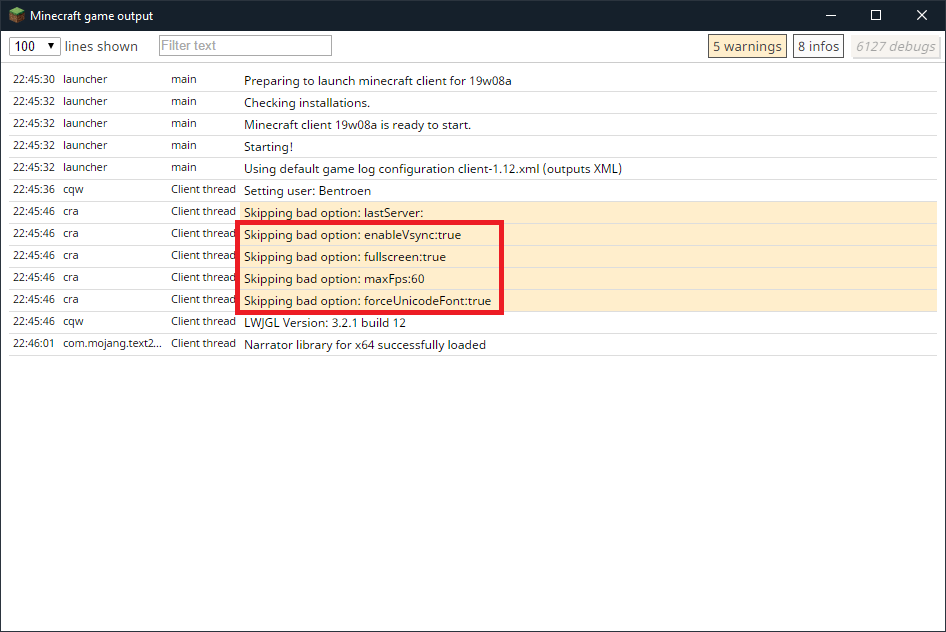Image resolution: width=946 pixels, height=632 pixels.
Task: Close the Minecraft game output window
Action: tap(922, 15)
